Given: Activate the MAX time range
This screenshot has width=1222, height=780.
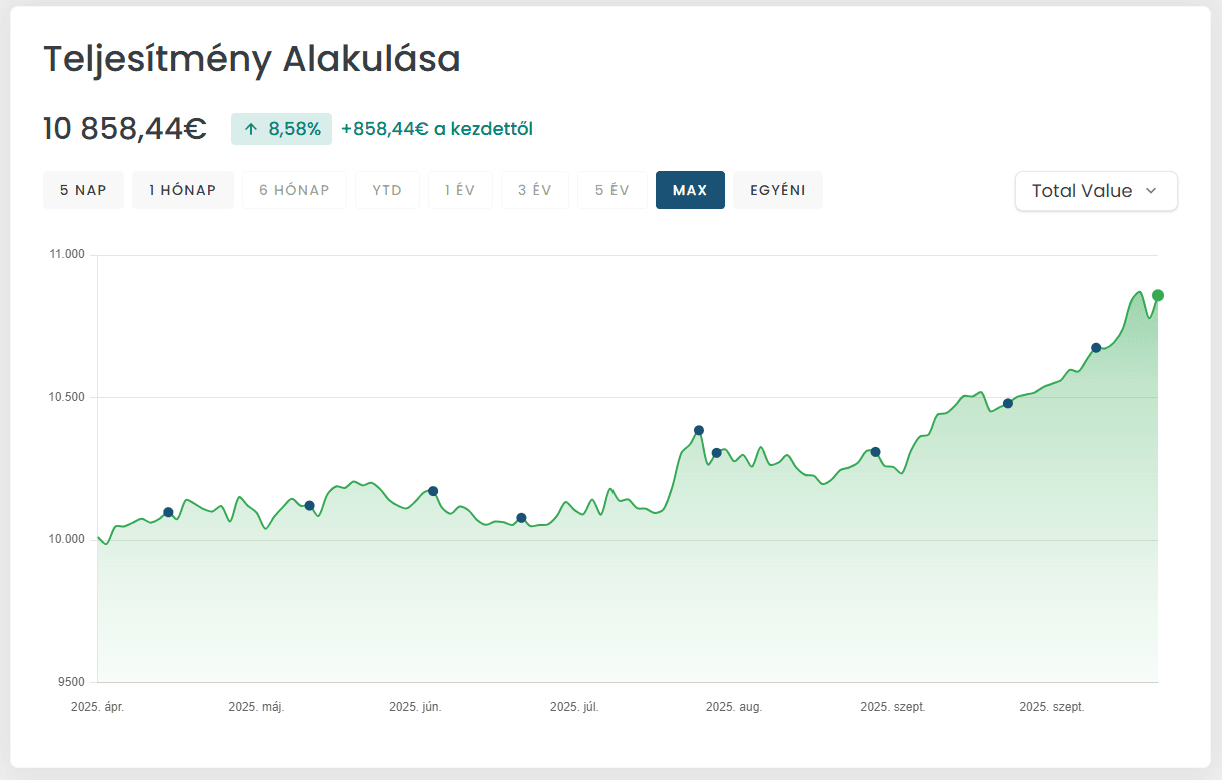Looking at the screenshot, I should tap(690, 190).
